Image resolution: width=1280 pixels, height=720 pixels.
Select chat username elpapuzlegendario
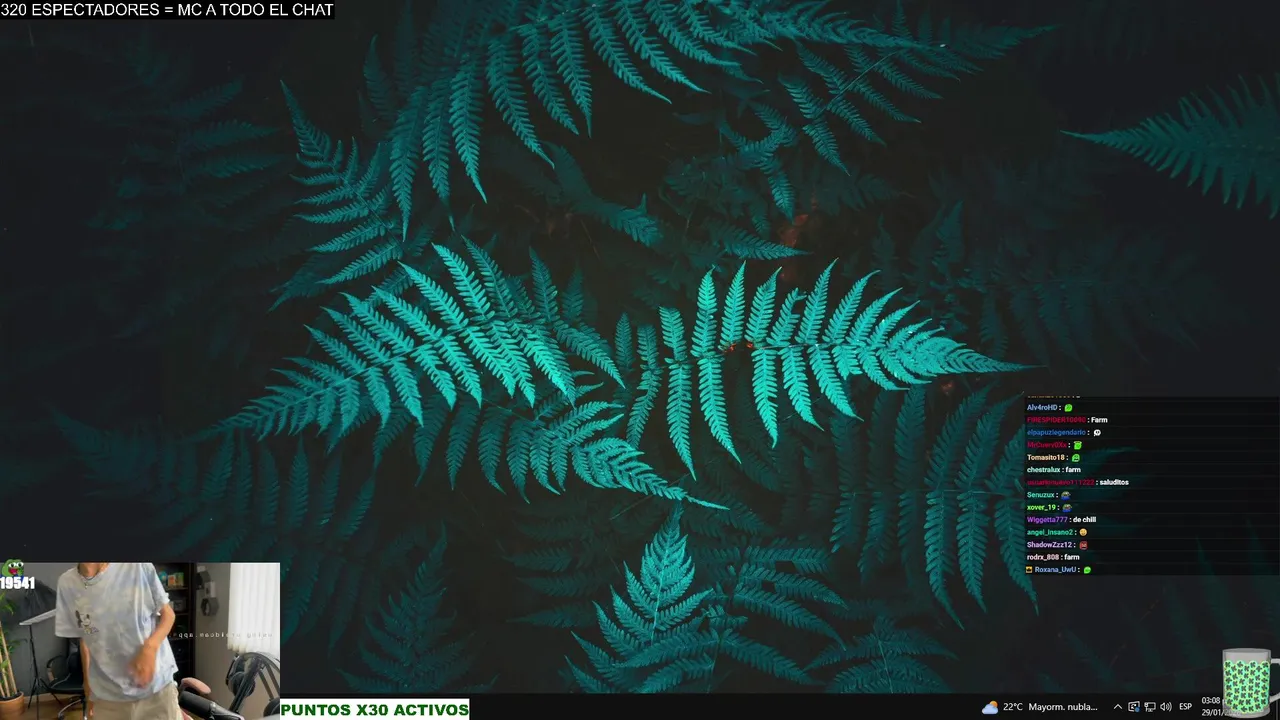coord(1056,433)
